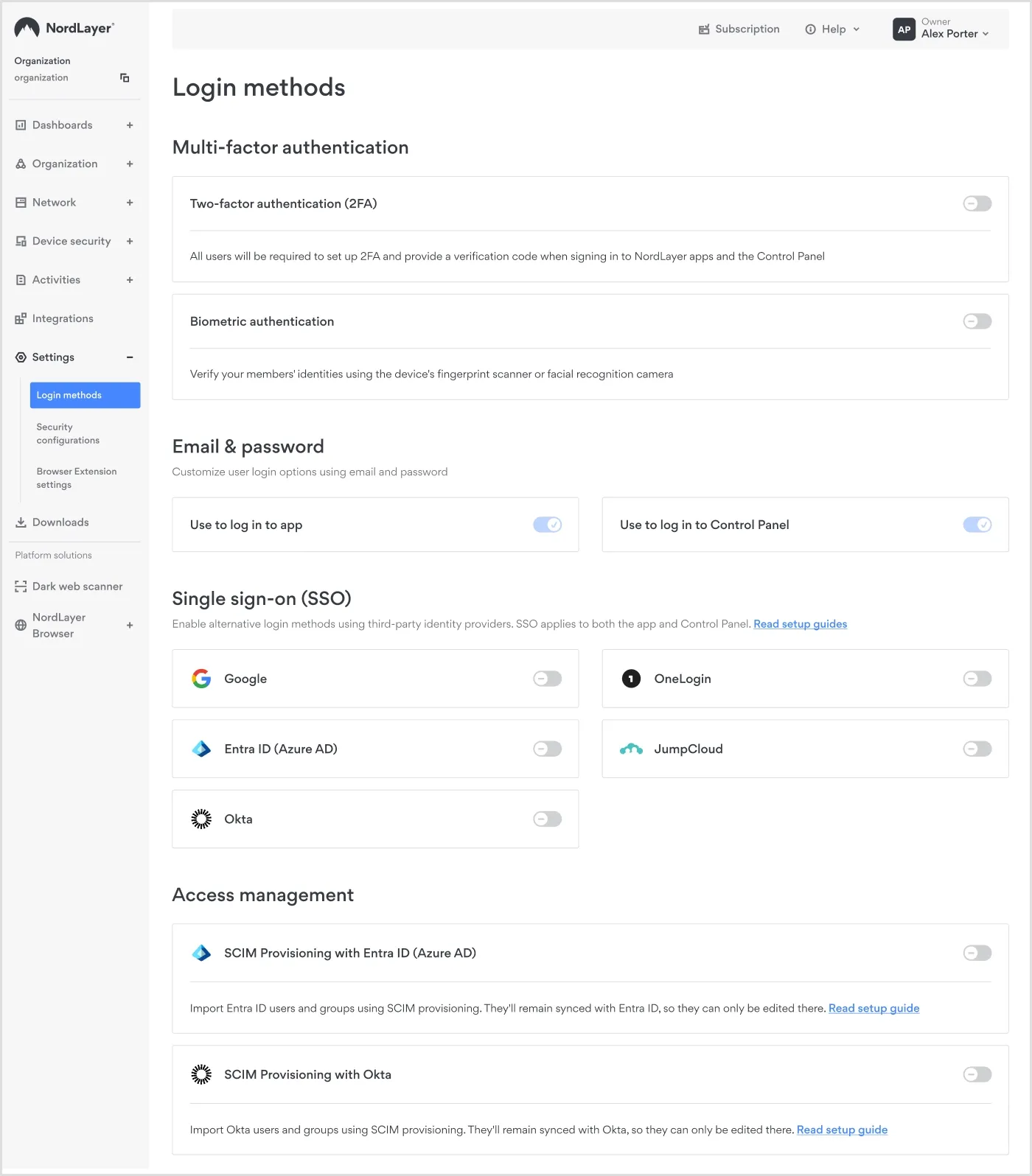Screen dimensions: 1032x1176
Task: Open the Integrations menu item
Action: pyautogui.click(x=63, y=318)
